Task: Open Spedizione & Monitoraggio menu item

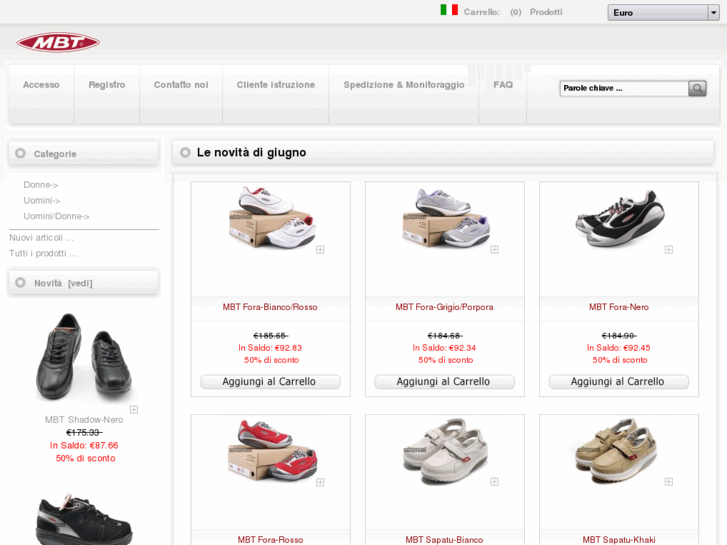Action: (x=404, y=85)
